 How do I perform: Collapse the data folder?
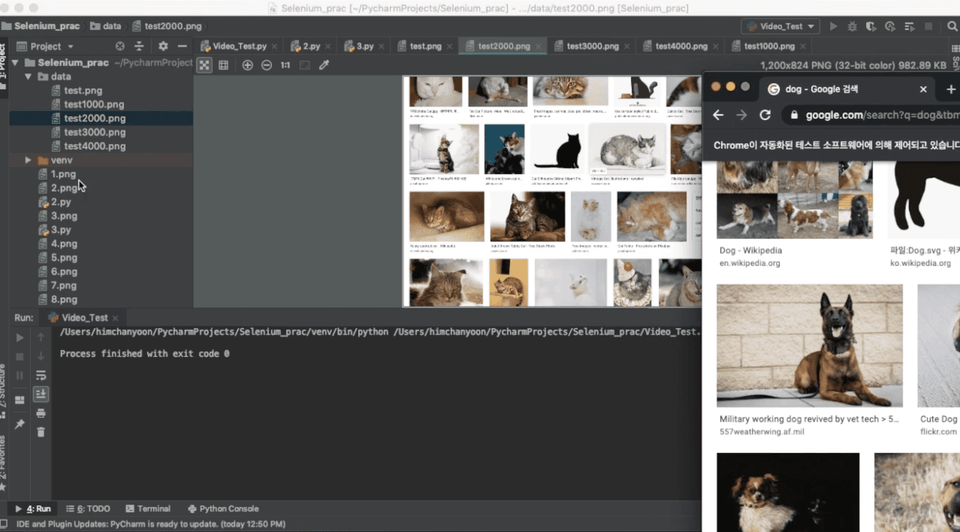[x=28, y=77]
